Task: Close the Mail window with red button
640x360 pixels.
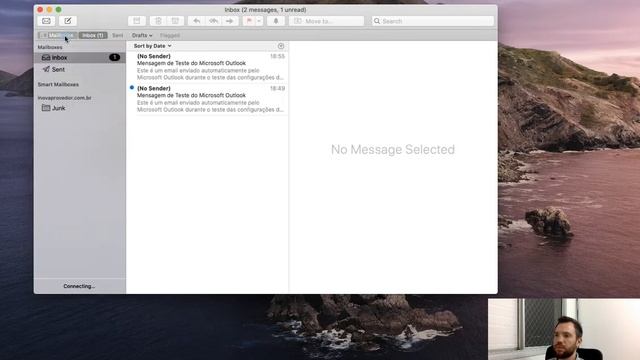Action: pyautogui.click(x=40, y=9)
